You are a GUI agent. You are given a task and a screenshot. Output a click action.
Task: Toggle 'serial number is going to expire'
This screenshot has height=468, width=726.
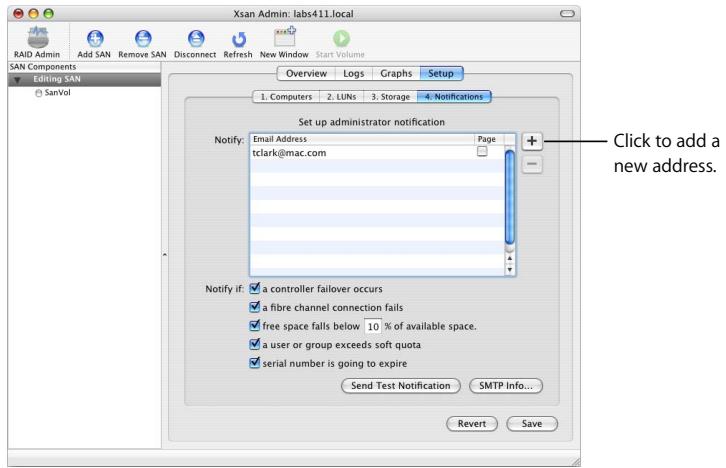click(254, 362)
